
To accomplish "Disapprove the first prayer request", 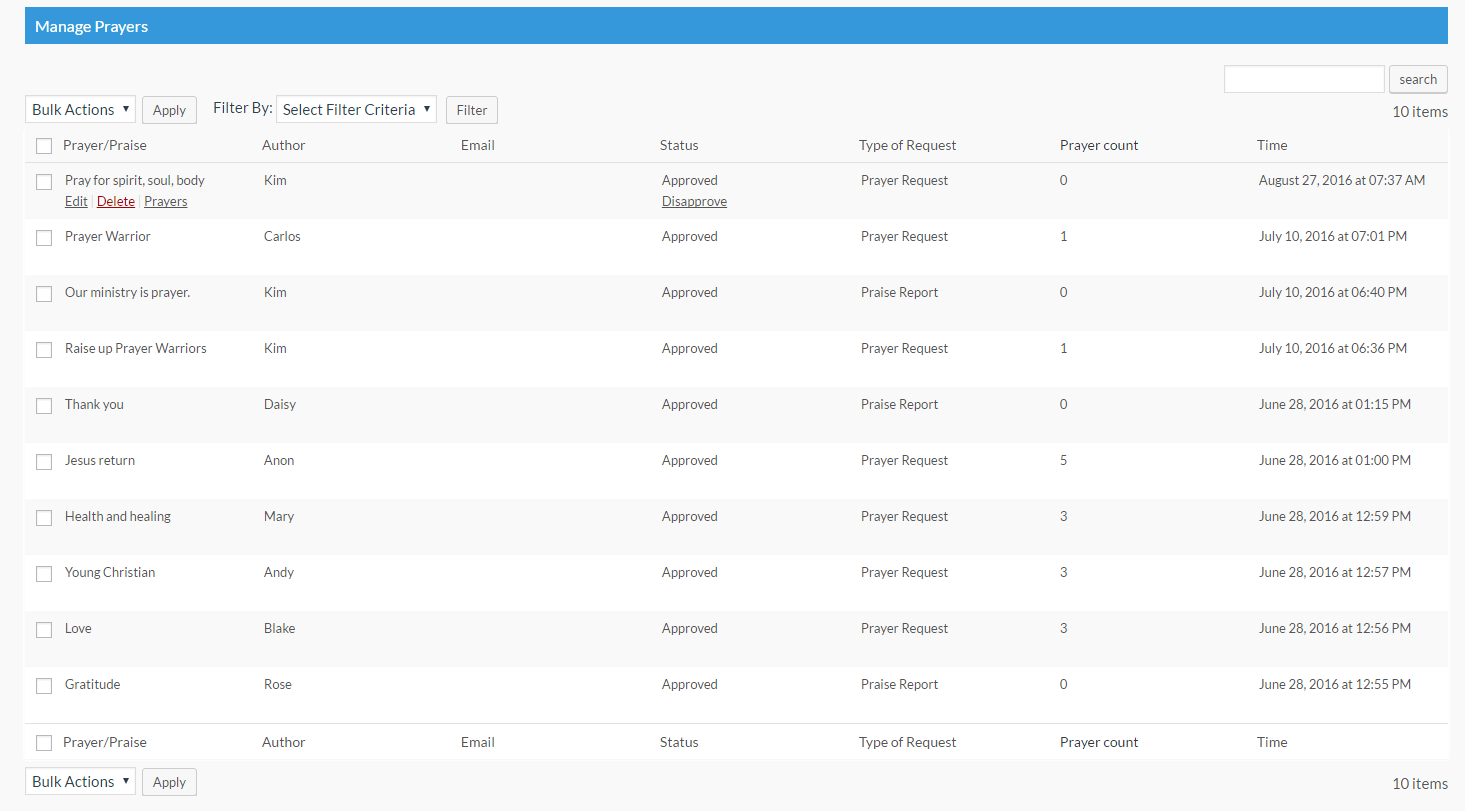I will pyautogui.click(x=694, y=202).
